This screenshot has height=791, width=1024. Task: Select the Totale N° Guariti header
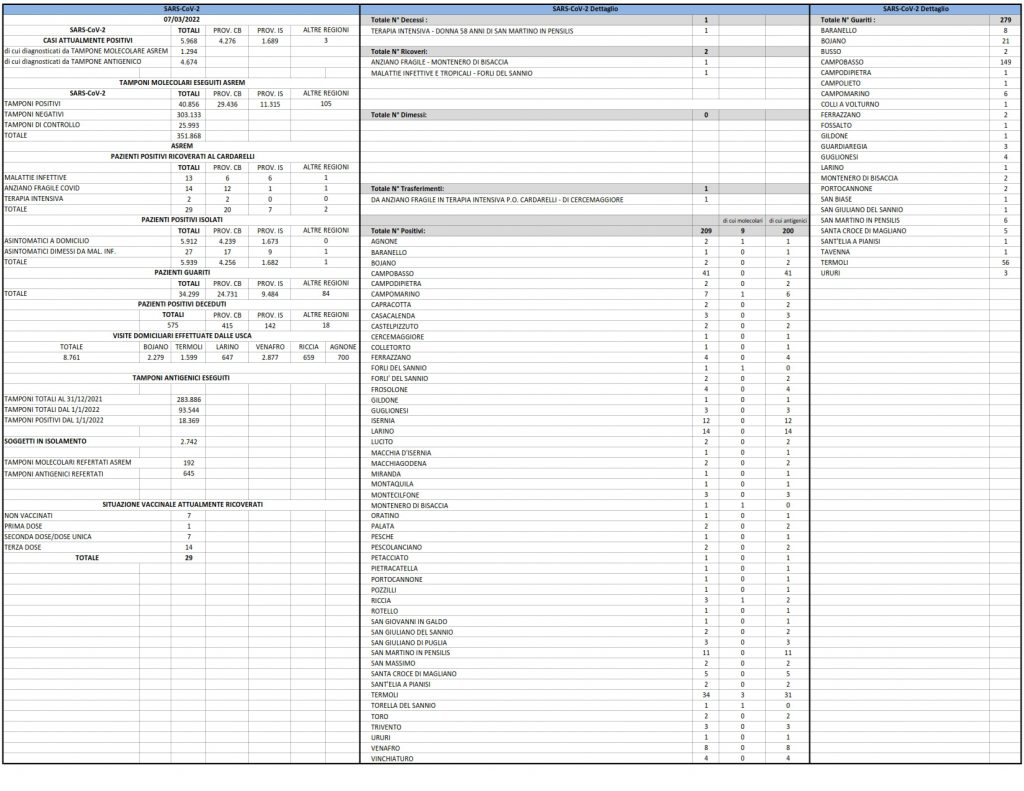point(848,20)
